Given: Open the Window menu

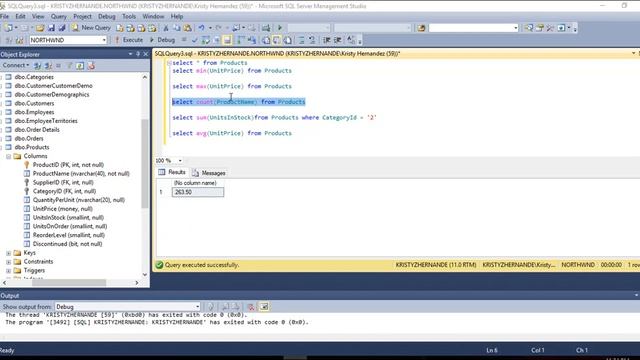Looking at the screenshot, I should [x=153, y=16].
